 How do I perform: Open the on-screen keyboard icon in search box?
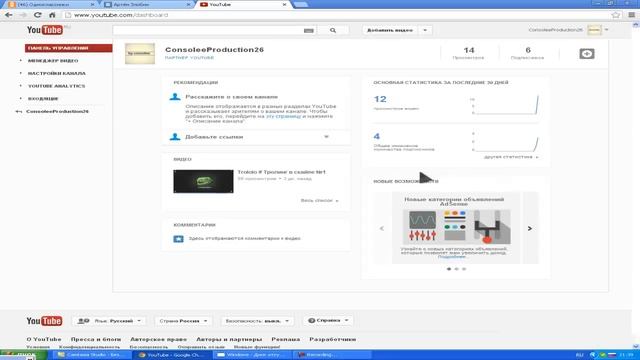pyautogui.click(x=309, y=31)
